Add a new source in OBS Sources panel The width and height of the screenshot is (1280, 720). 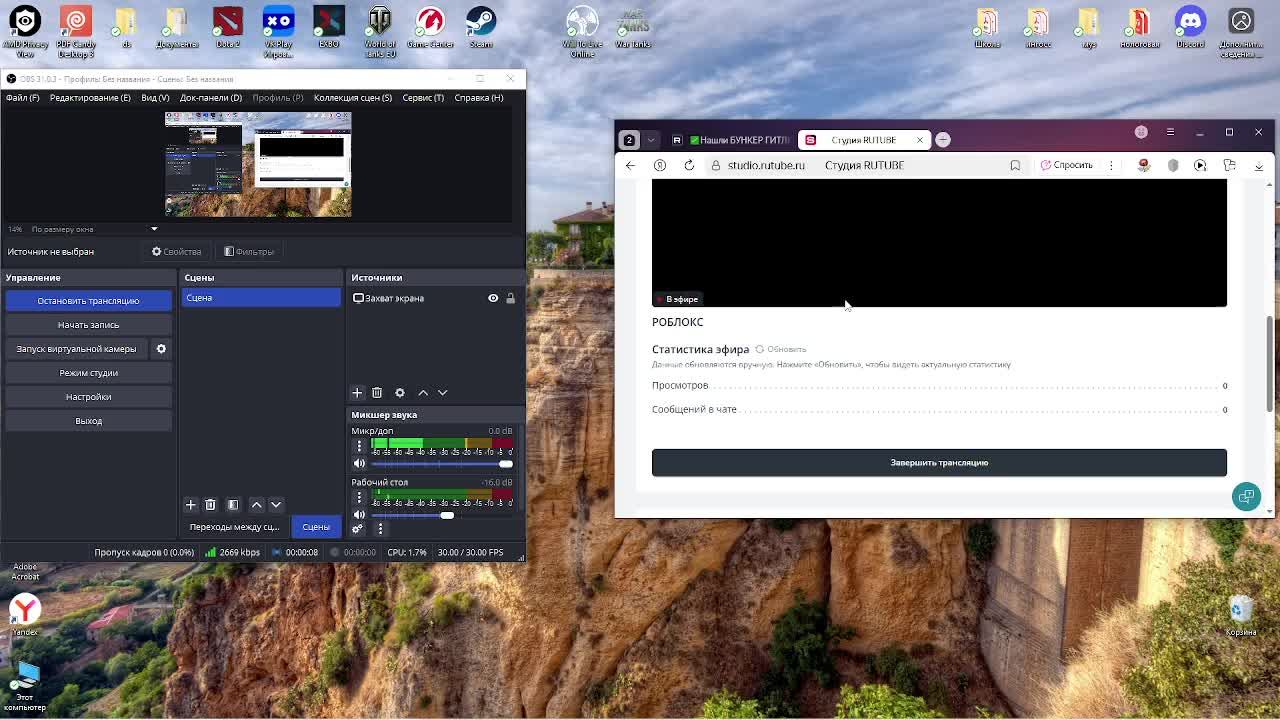[x=357, y=393]
